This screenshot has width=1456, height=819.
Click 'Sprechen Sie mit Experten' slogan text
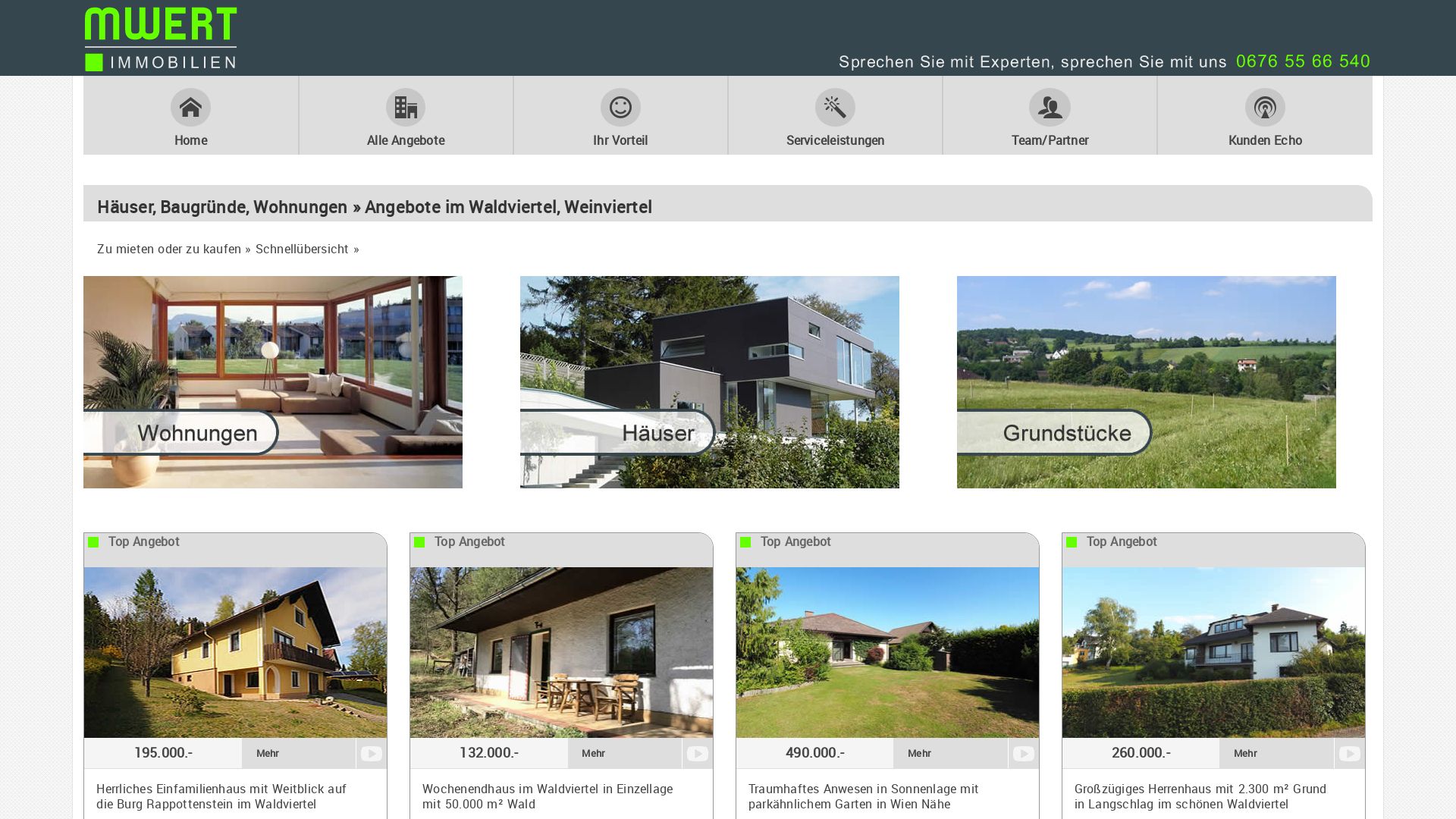[1033, 62]
